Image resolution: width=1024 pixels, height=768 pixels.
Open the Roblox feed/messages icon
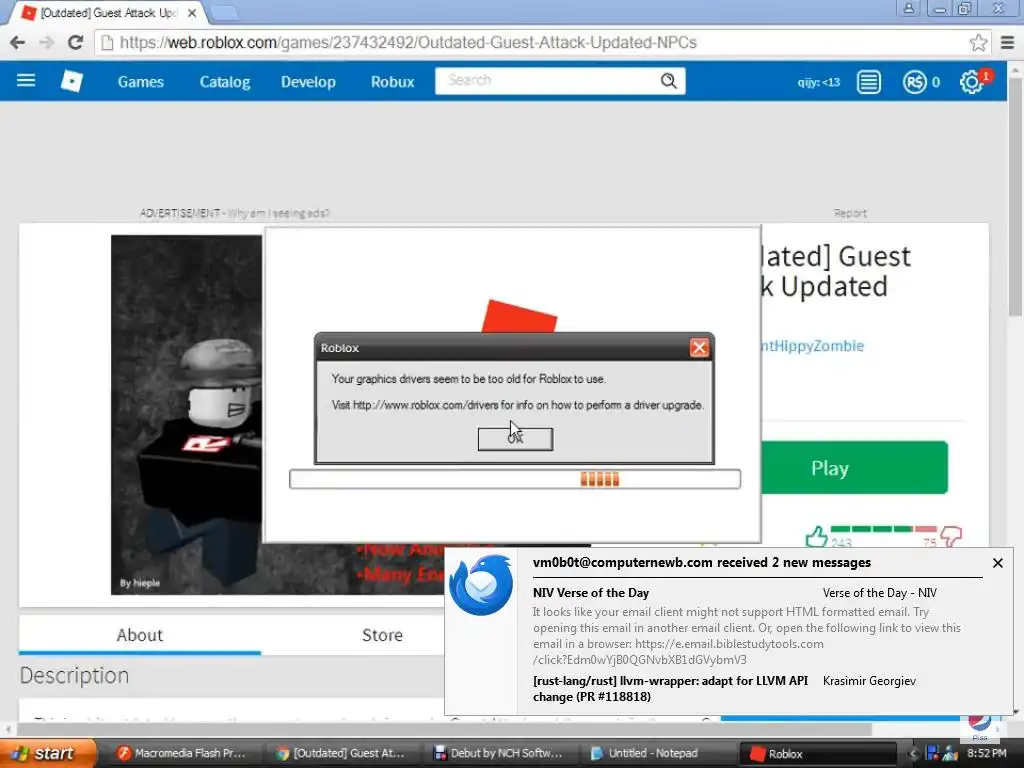(x=869, y=82)
